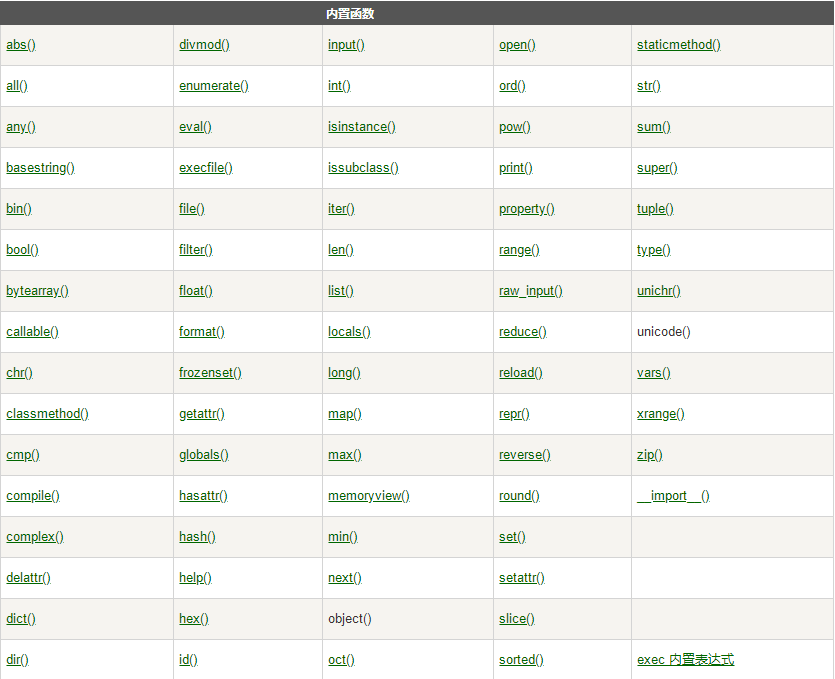Open the frozenset() link

210,373
